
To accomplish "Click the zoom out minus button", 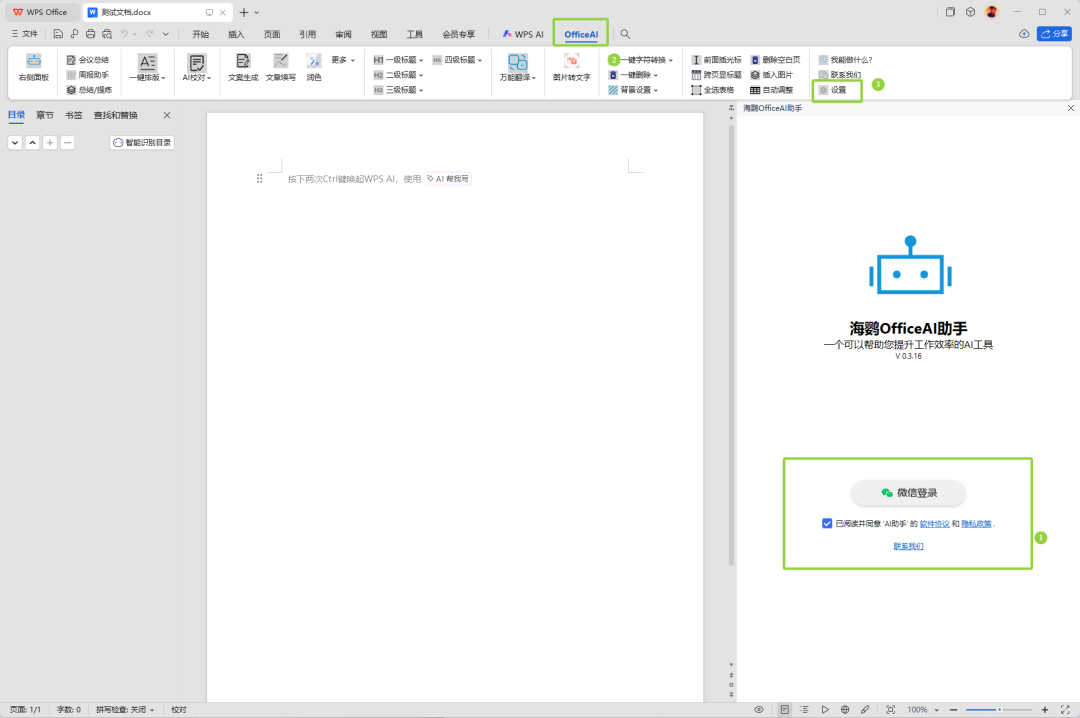I will click(954, 710).
